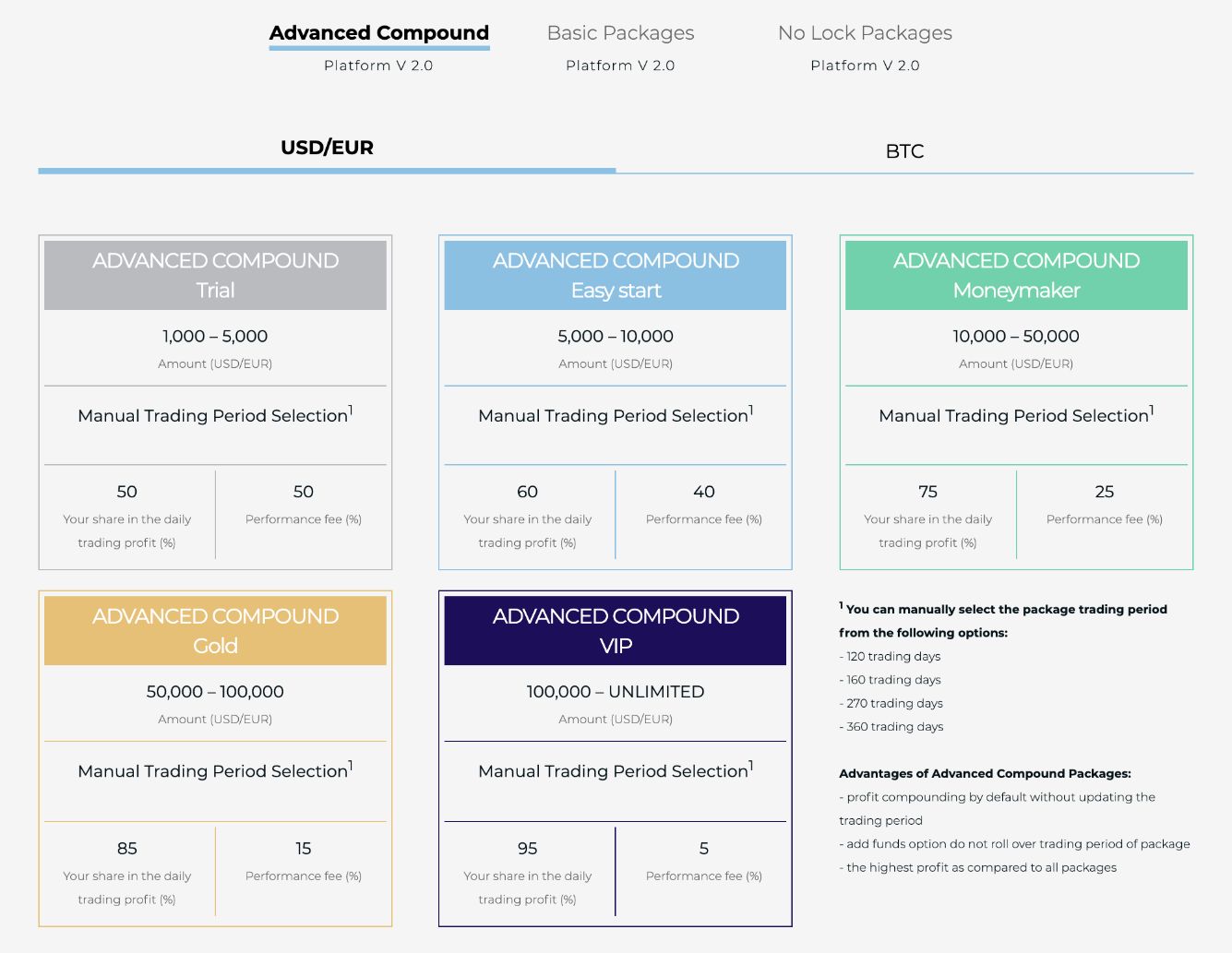Click Manual Trading Period Selection in Trial card
The image size is (1232, 953).
(x=215, y=415)
